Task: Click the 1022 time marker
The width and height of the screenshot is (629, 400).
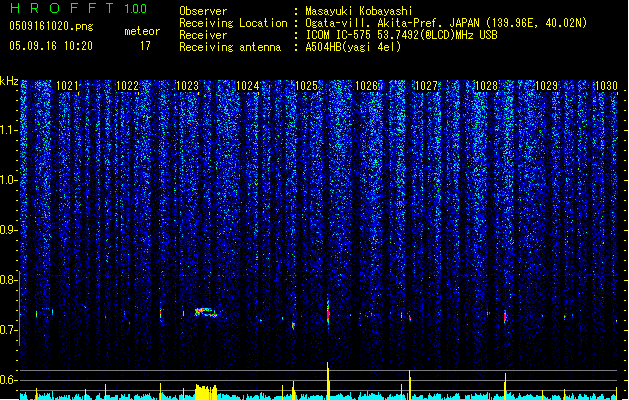Action: tap(127, 85)
